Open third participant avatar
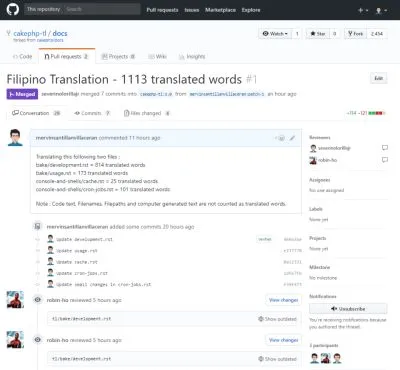400x370 pixels. coord(337,358)
